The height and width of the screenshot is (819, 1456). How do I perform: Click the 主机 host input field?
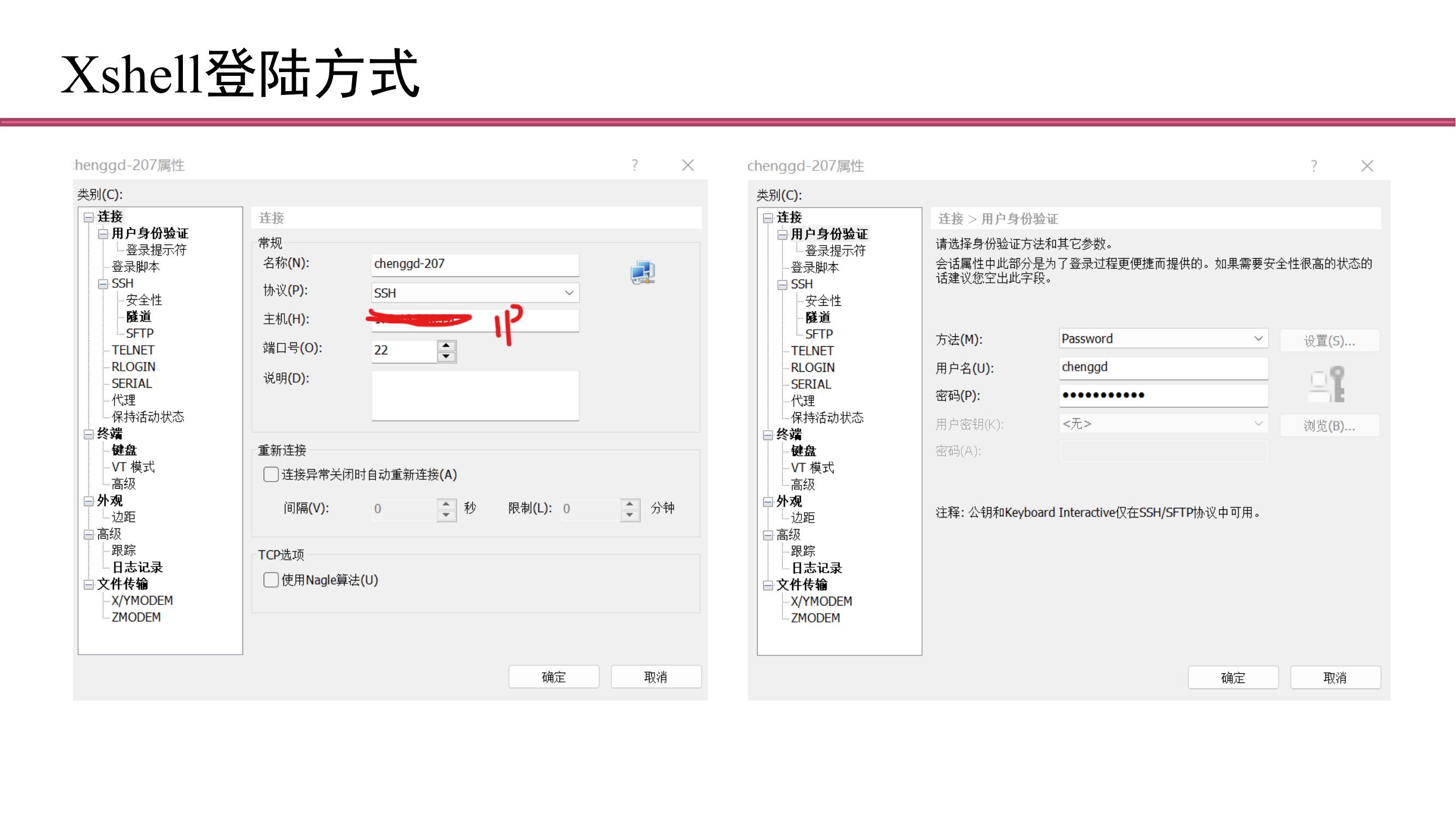(x=476, y=321)
